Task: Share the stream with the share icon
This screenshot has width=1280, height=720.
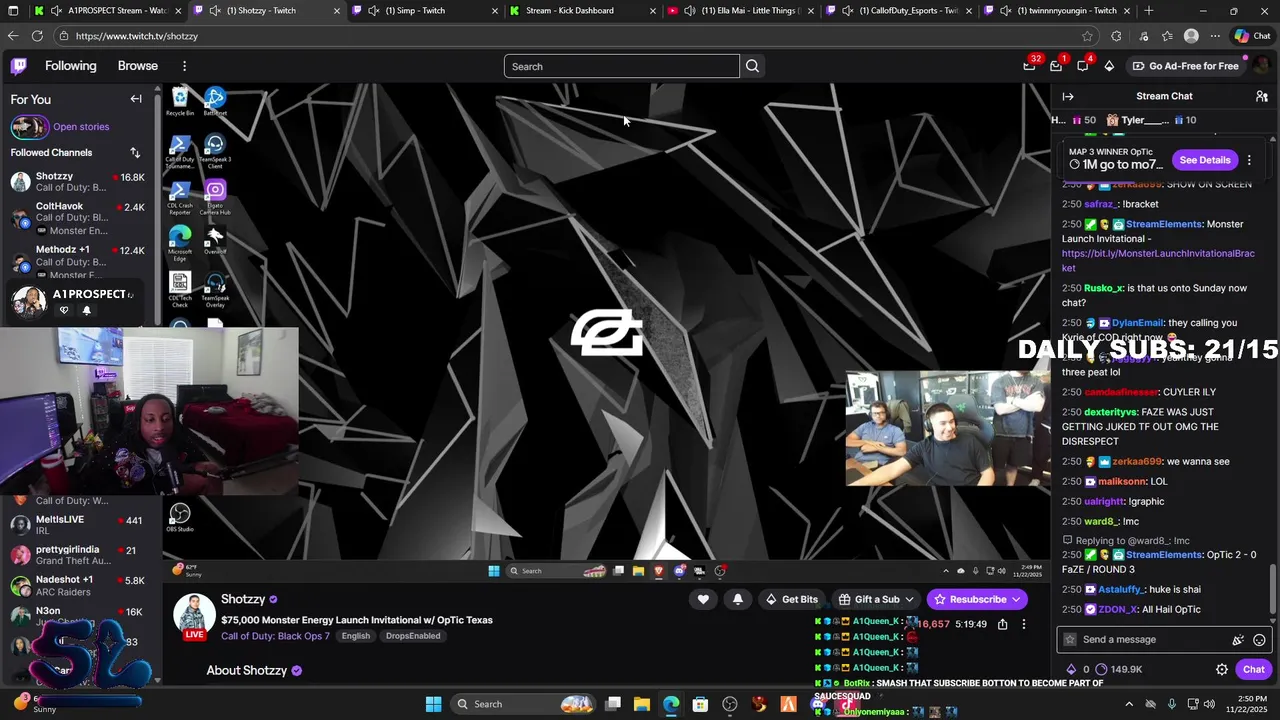Action: pyautogui.click(x=1002, y=624)
